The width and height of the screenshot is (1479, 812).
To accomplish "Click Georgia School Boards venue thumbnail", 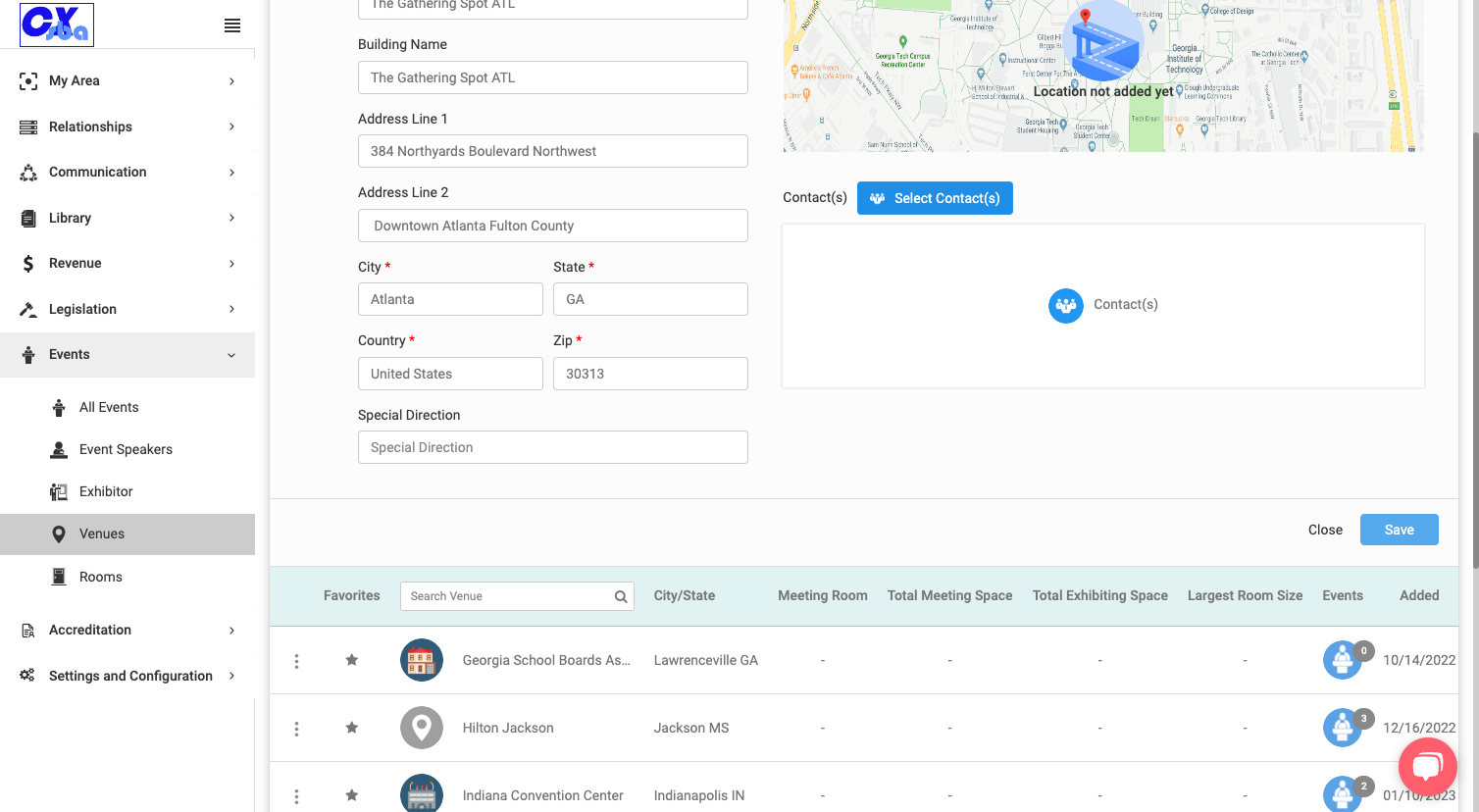I will (422, 660).
